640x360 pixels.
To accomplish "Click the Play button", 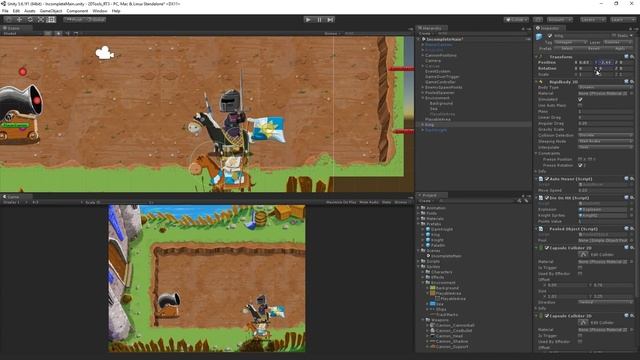I will (308, 20).
